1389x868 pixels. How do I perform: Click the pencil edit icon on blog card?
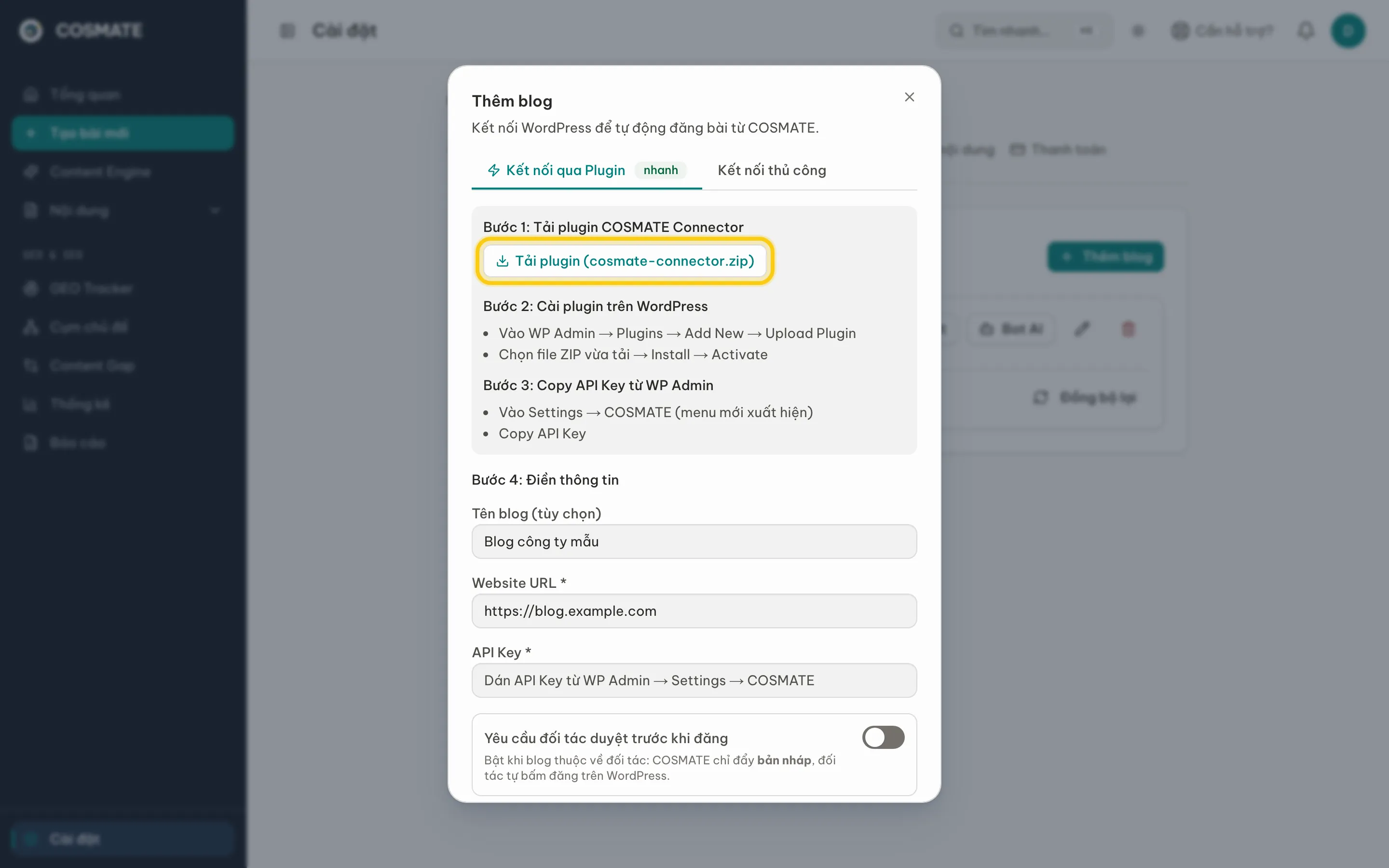1082,329
